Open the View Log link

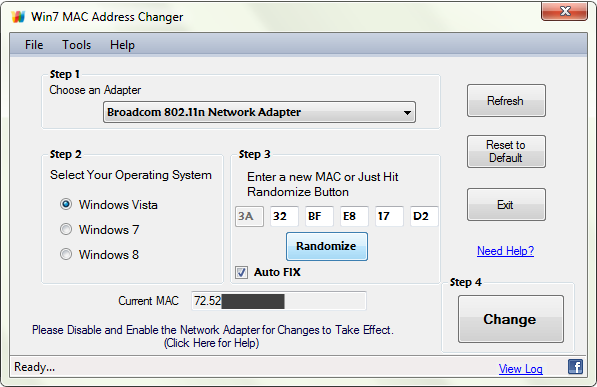pos(520,369)
